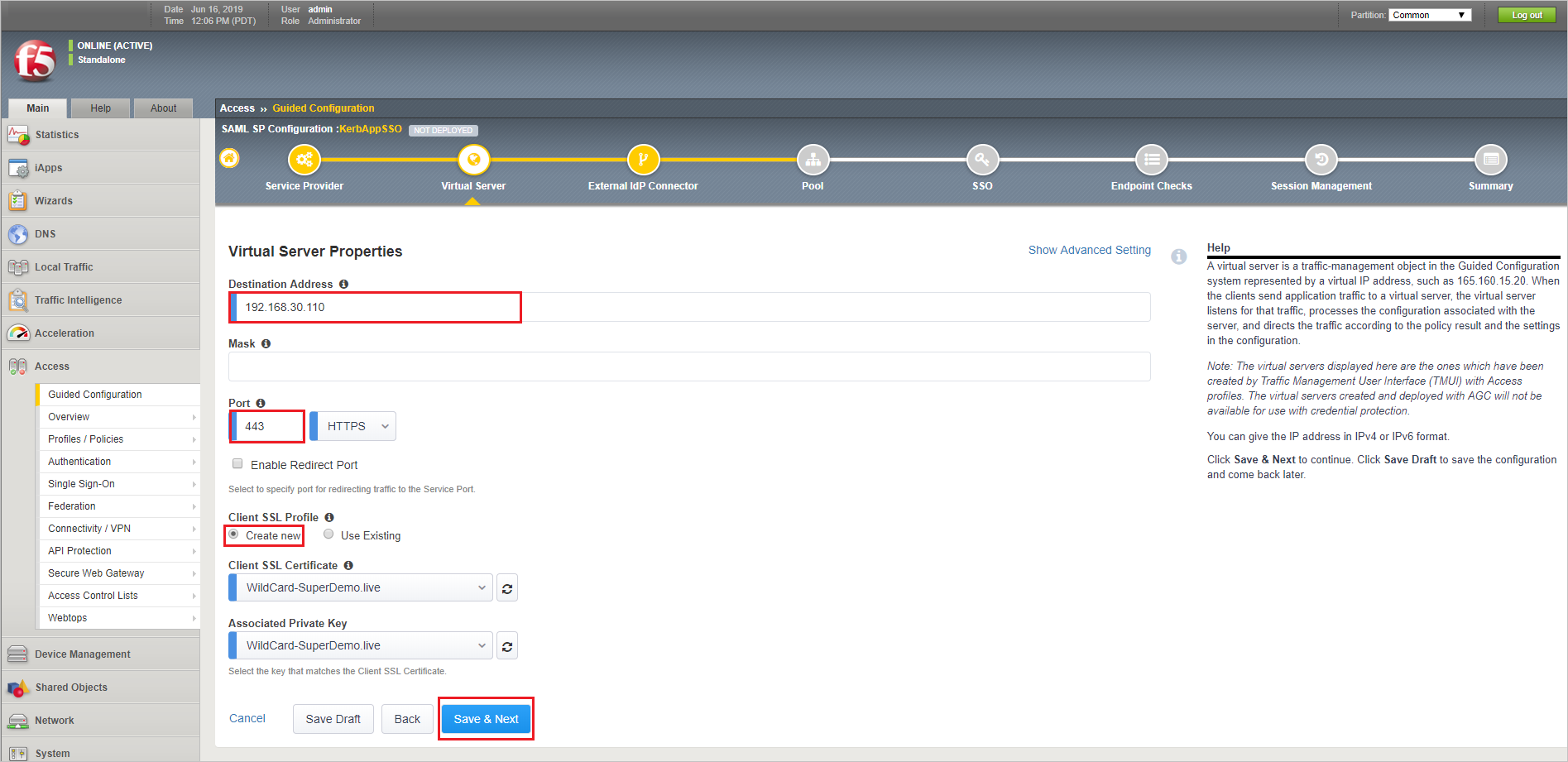The height and width of the screenshot is (762, 1568).
Task: Switch to the Help tab
Action: tap(101, 108)
